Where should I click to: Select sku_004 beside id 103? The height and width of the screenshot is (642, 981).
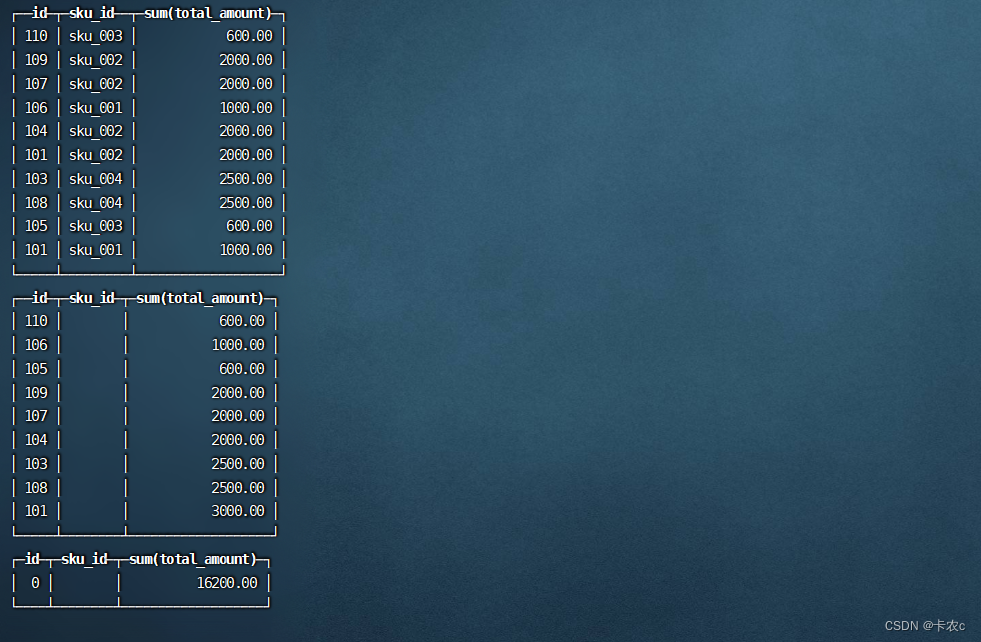click(96, 179)
